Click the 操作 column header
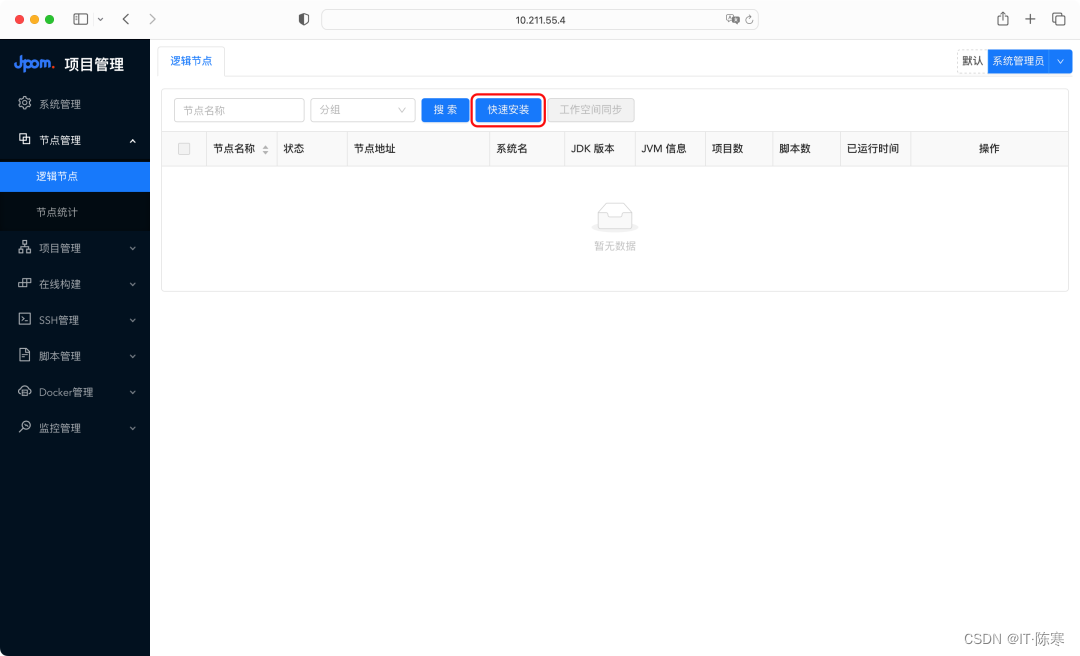 click(989, 148)
